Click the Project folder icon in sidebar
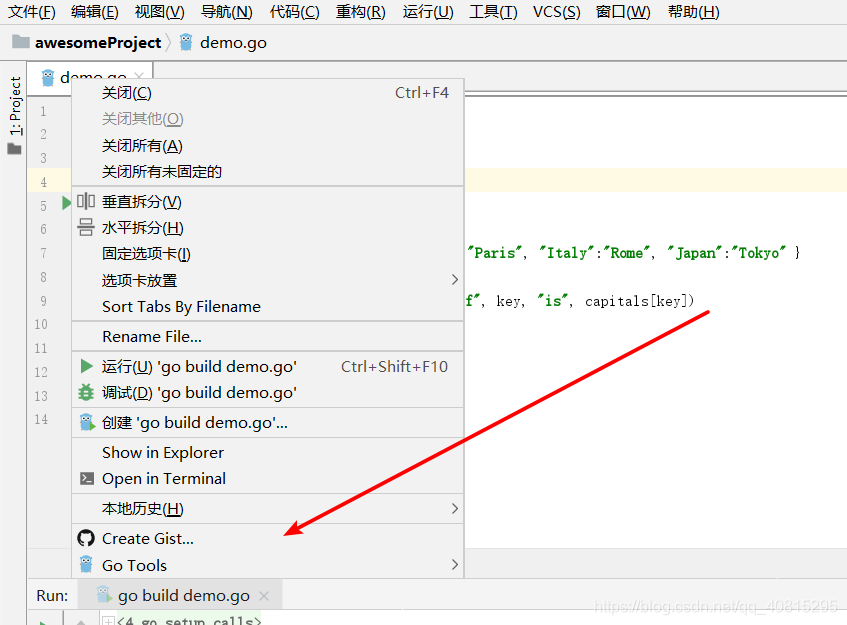Viewport: 847px width, 625px height. point(15,149)
